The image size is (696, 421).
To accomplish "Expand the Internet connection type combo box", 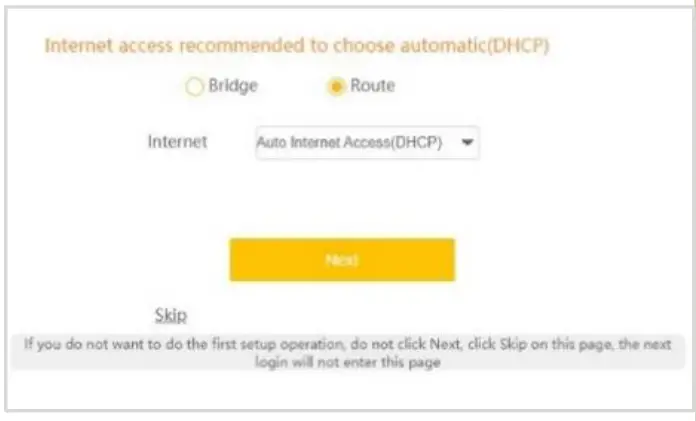I will [x=366, y=142].
